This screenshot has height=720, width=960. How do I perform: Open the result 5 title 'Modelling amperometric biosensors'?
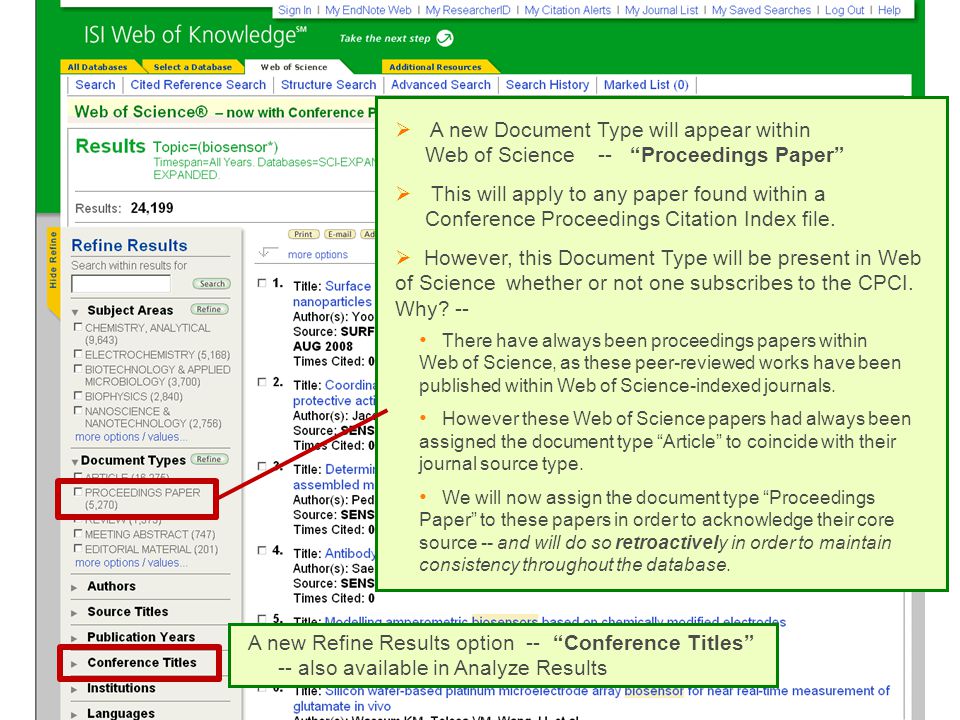tap(555, 621)
